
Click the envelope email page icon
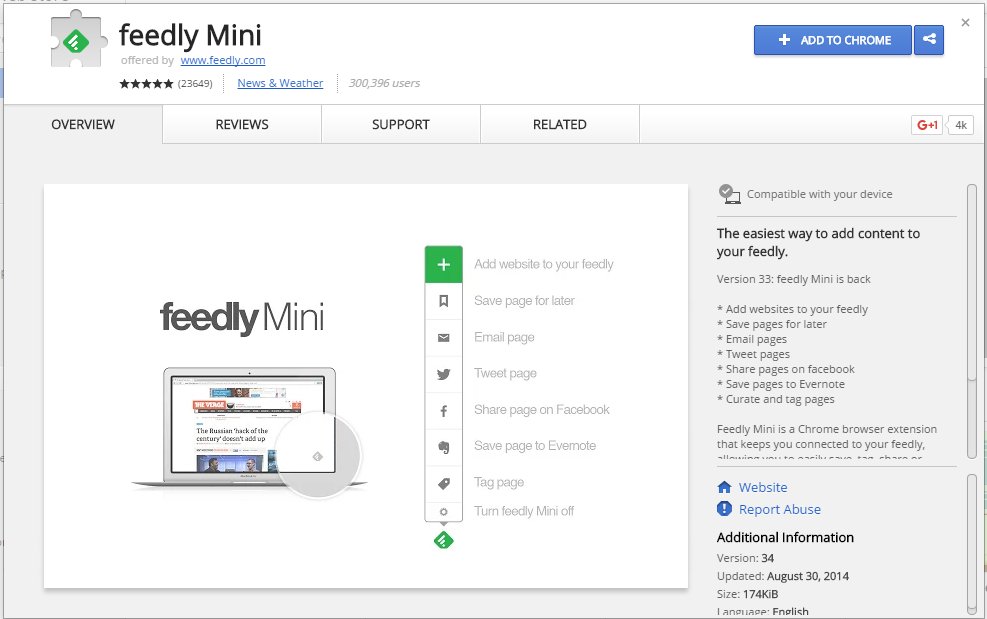coord(444,338)
